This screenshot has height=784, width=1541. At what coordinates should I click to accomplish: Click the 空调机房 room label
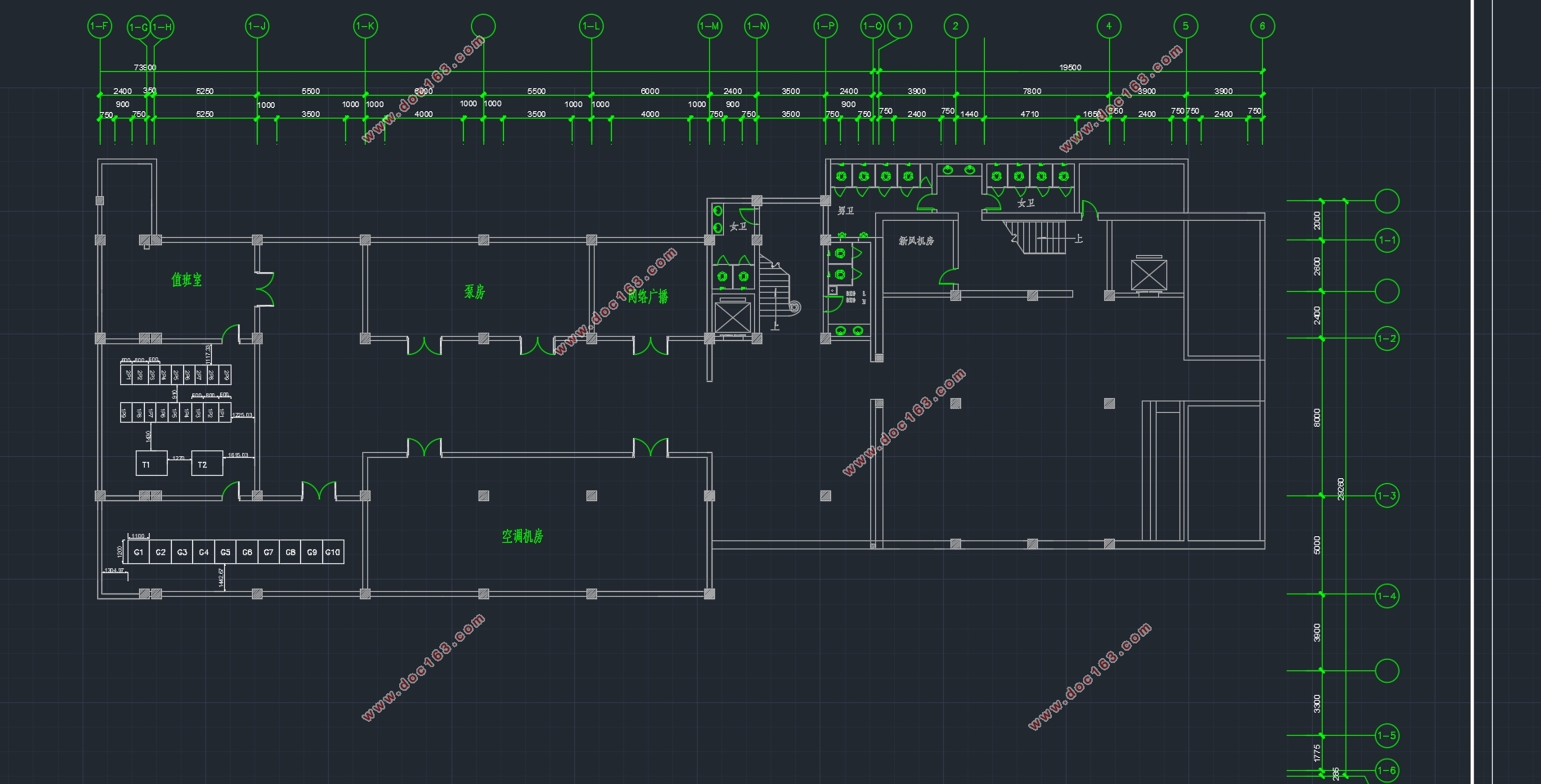[x=522, y=536]
